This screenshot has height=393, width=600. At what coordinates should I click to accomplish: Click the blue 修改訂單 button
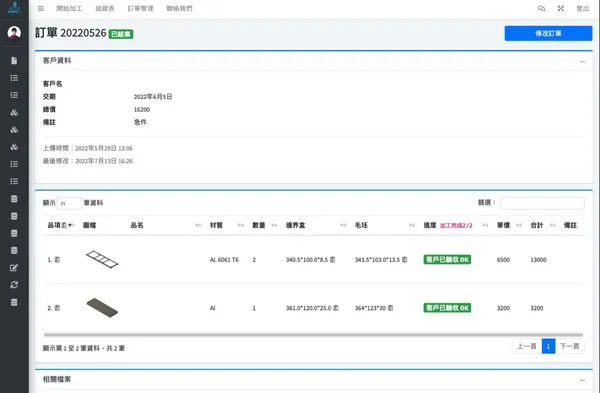(x=548, y=33)
